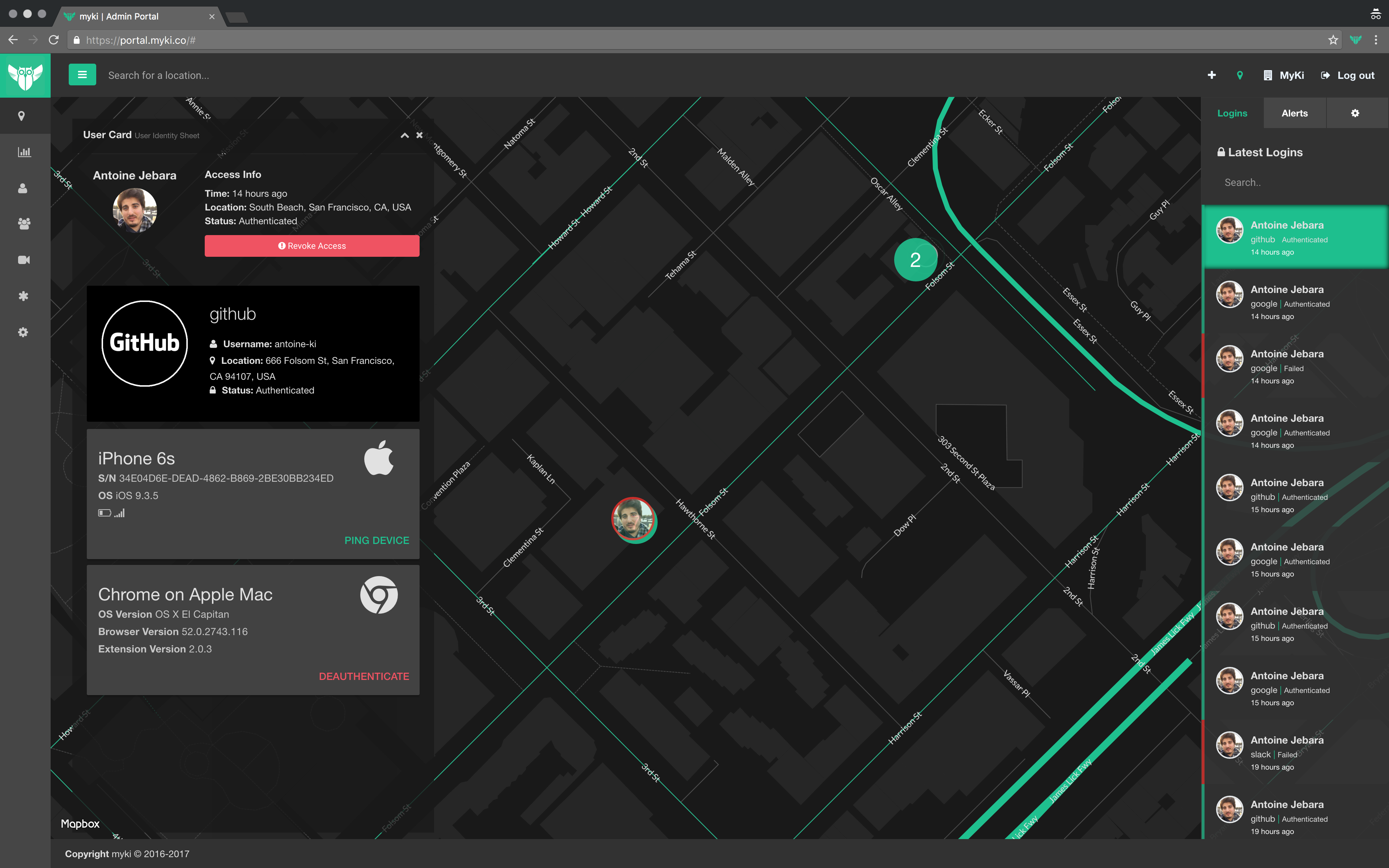This screenshot has height=868, width=1389.
Task: Click the battery status icon on iPhone card
Action: [105, 513]
